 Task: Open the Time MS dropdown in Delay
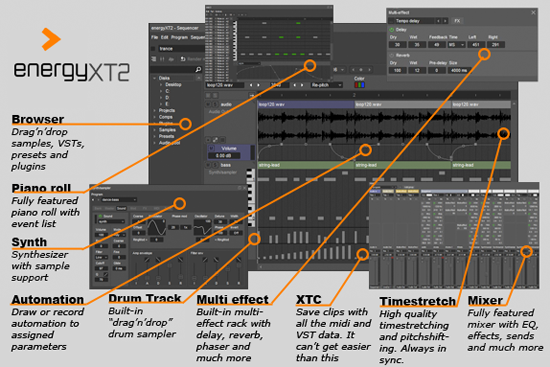pyautogui.click(x=456, y=45)
